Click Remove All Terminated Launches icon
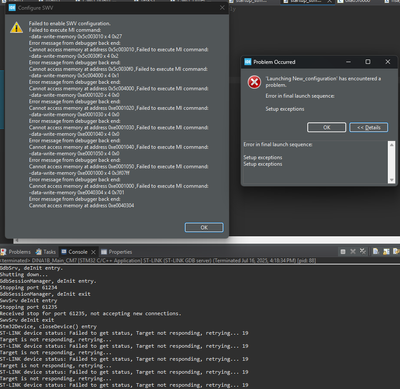The image size is (400, 389). click(x=363, y=252)
